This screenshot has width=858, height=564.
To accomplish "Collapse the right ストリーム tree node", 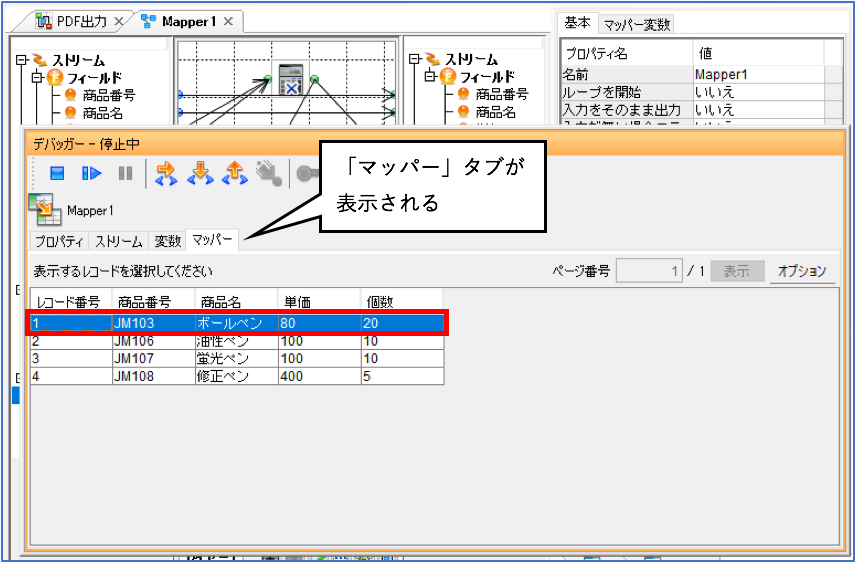I will (x=414, y=59).
